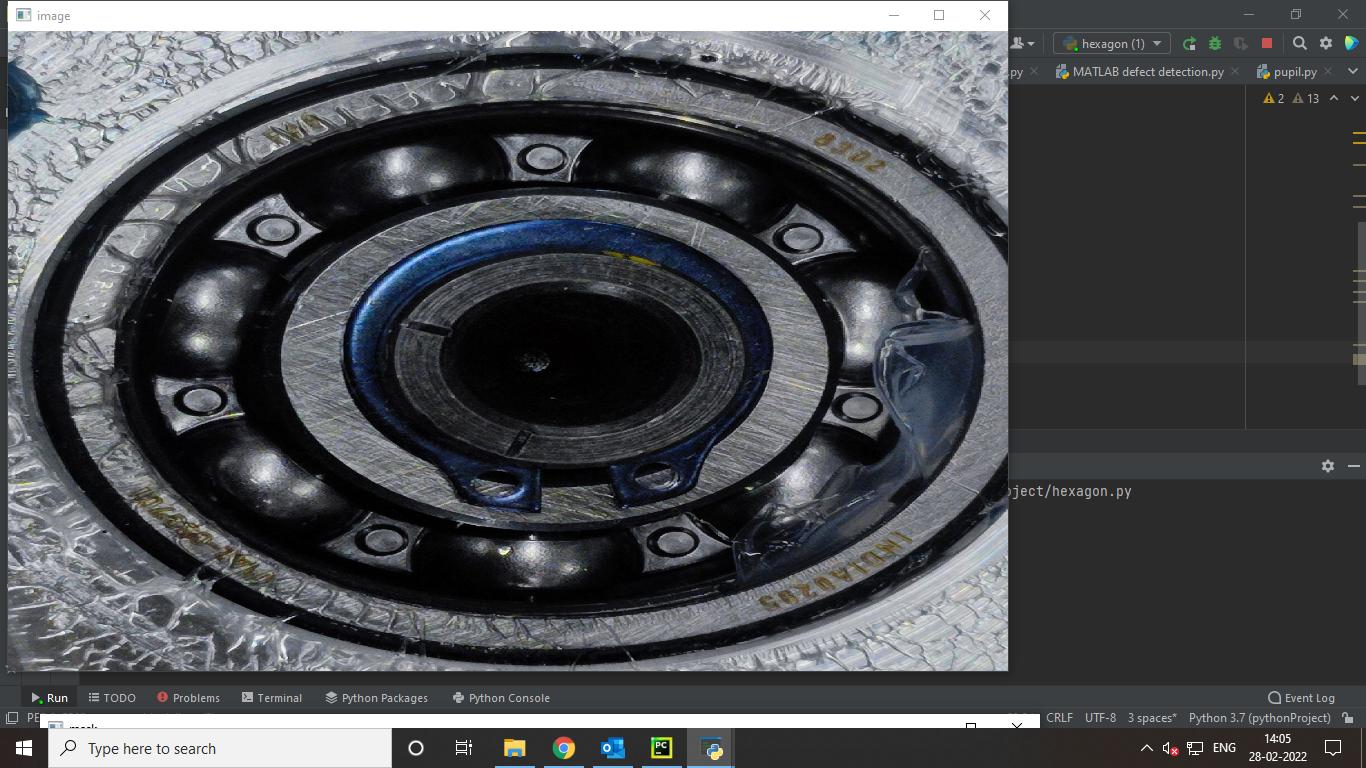
Task: Click the 13 weak warnings indicator
Action: click(x=1306, y=98)
